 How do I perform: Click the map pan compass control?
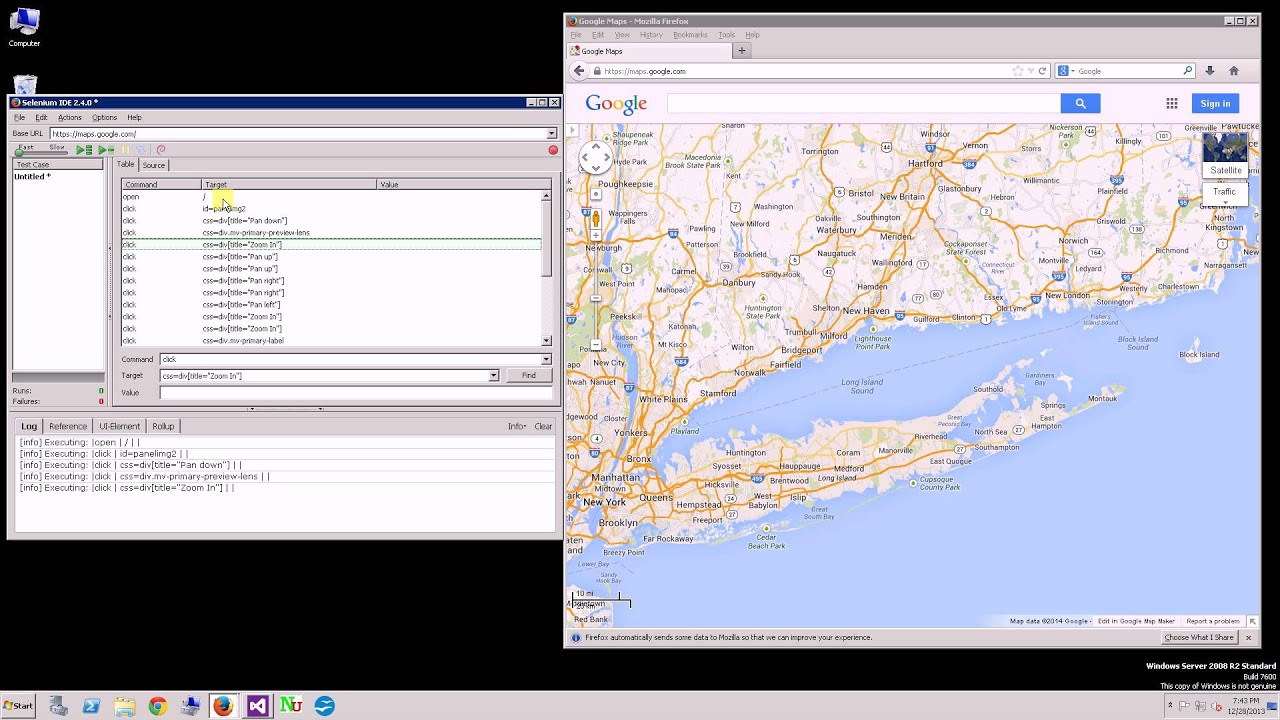596,156
